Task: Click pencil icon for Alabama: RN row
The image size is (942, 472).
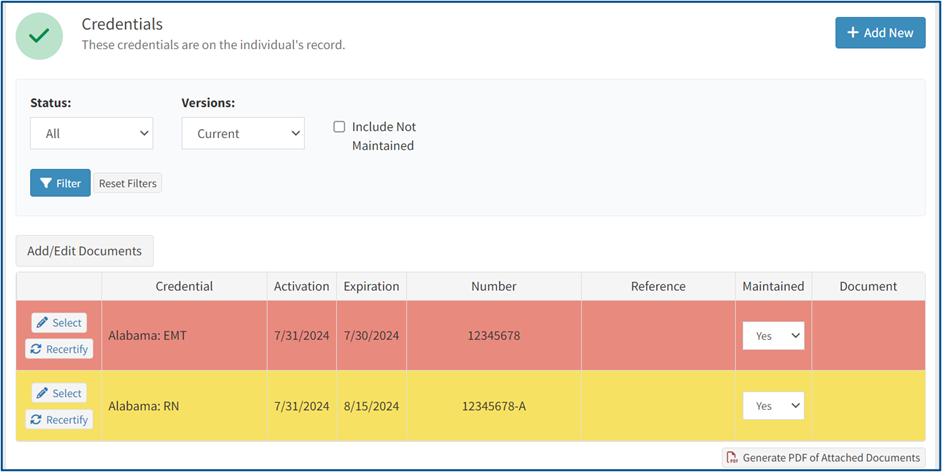Action: click(x=42, y=393)
